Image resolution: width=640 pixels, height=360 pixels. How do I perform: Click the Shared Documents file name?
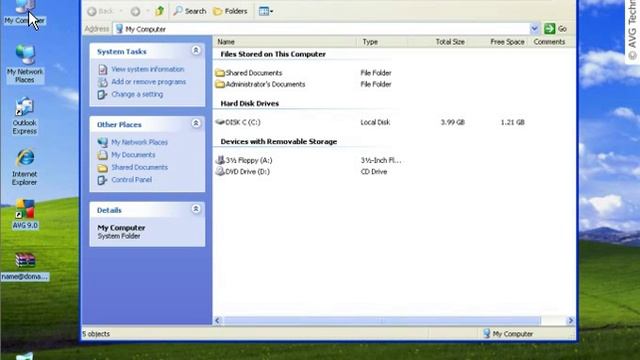pyautogui.click(x=253, y=73)
